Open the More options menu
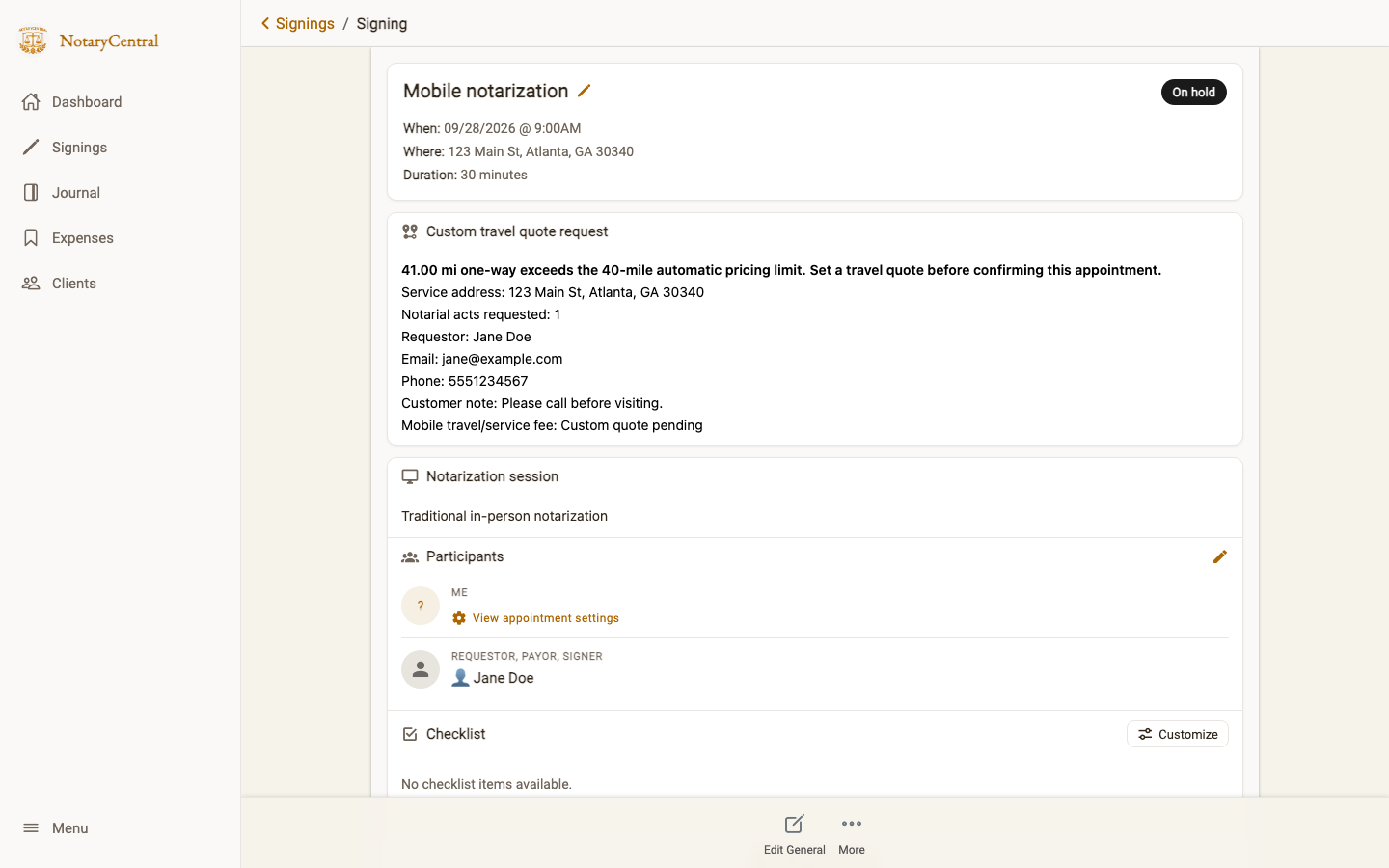Screen dimensions: 1389x868 (x=852, y=834)
